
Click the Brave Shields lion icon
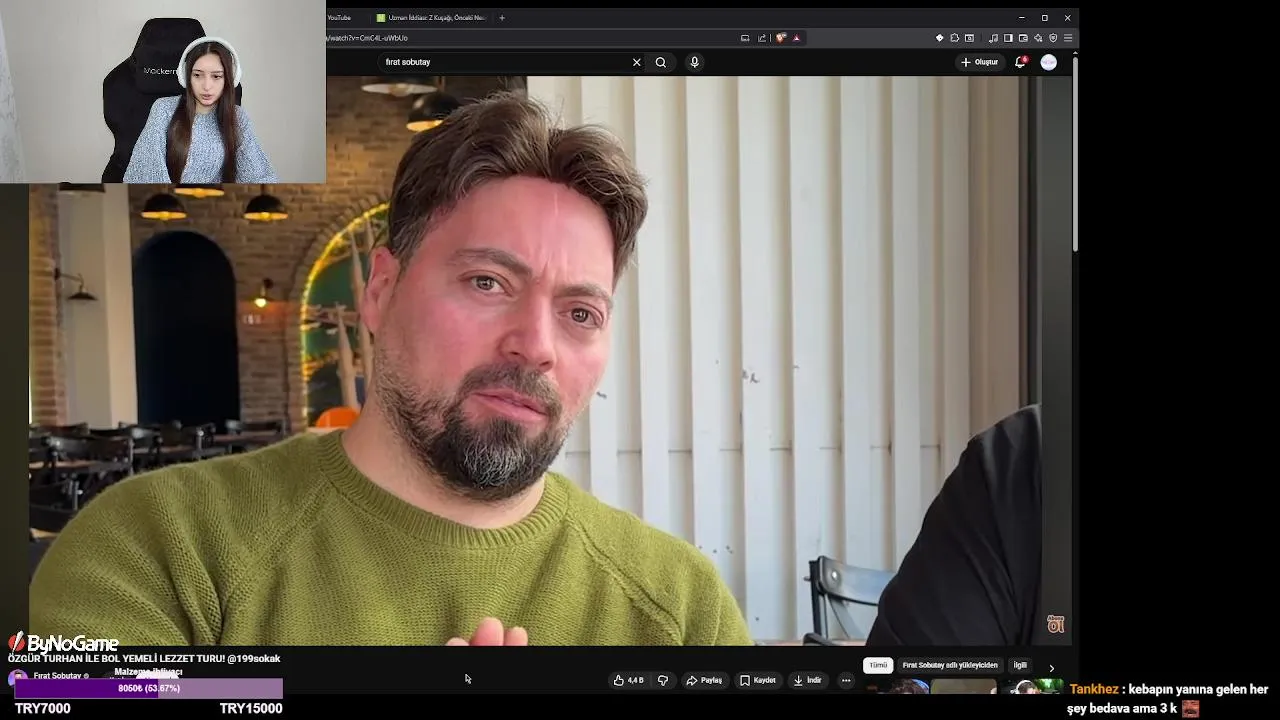coord(781,38)
